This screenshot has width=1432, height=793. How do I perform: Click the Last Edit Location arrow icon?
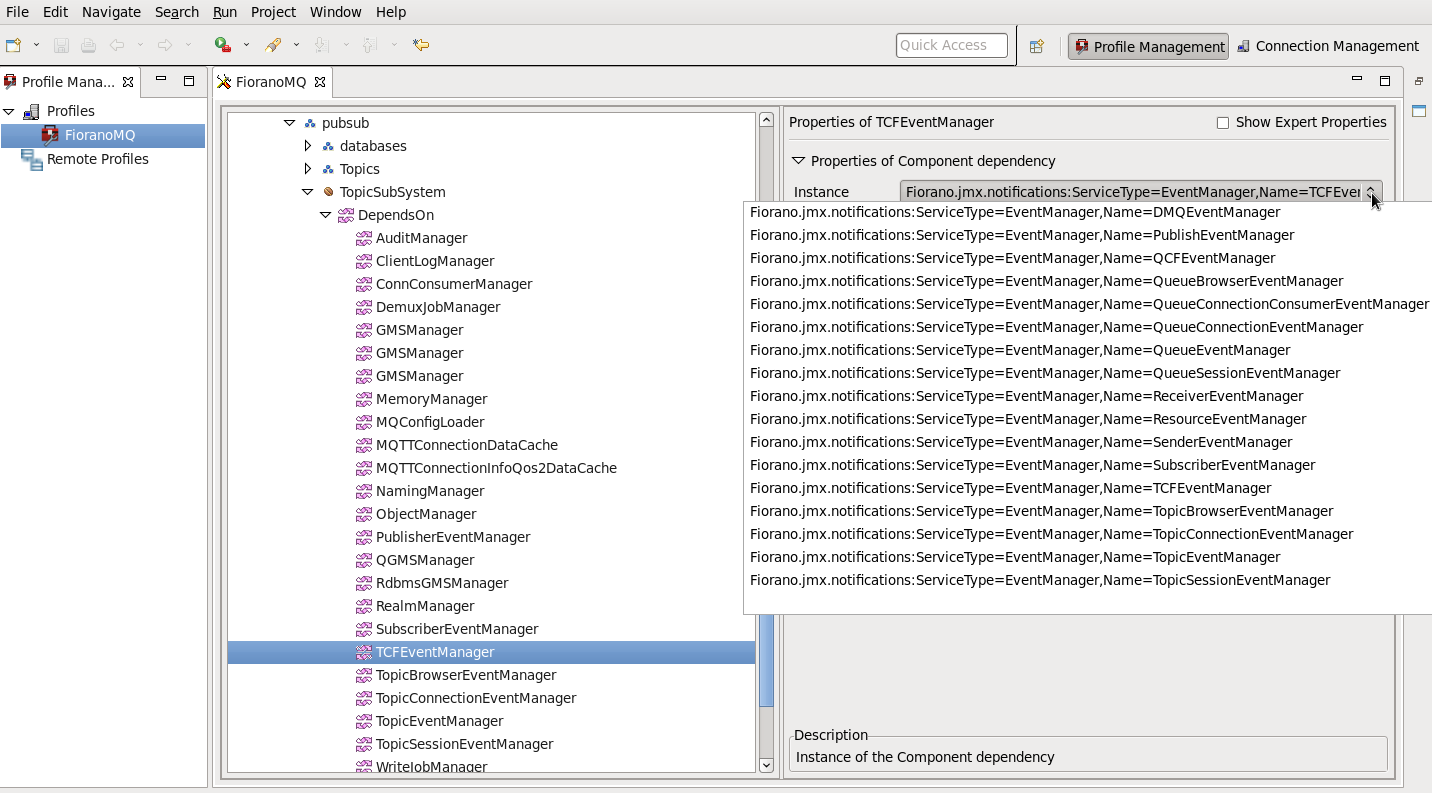point(421,45)
